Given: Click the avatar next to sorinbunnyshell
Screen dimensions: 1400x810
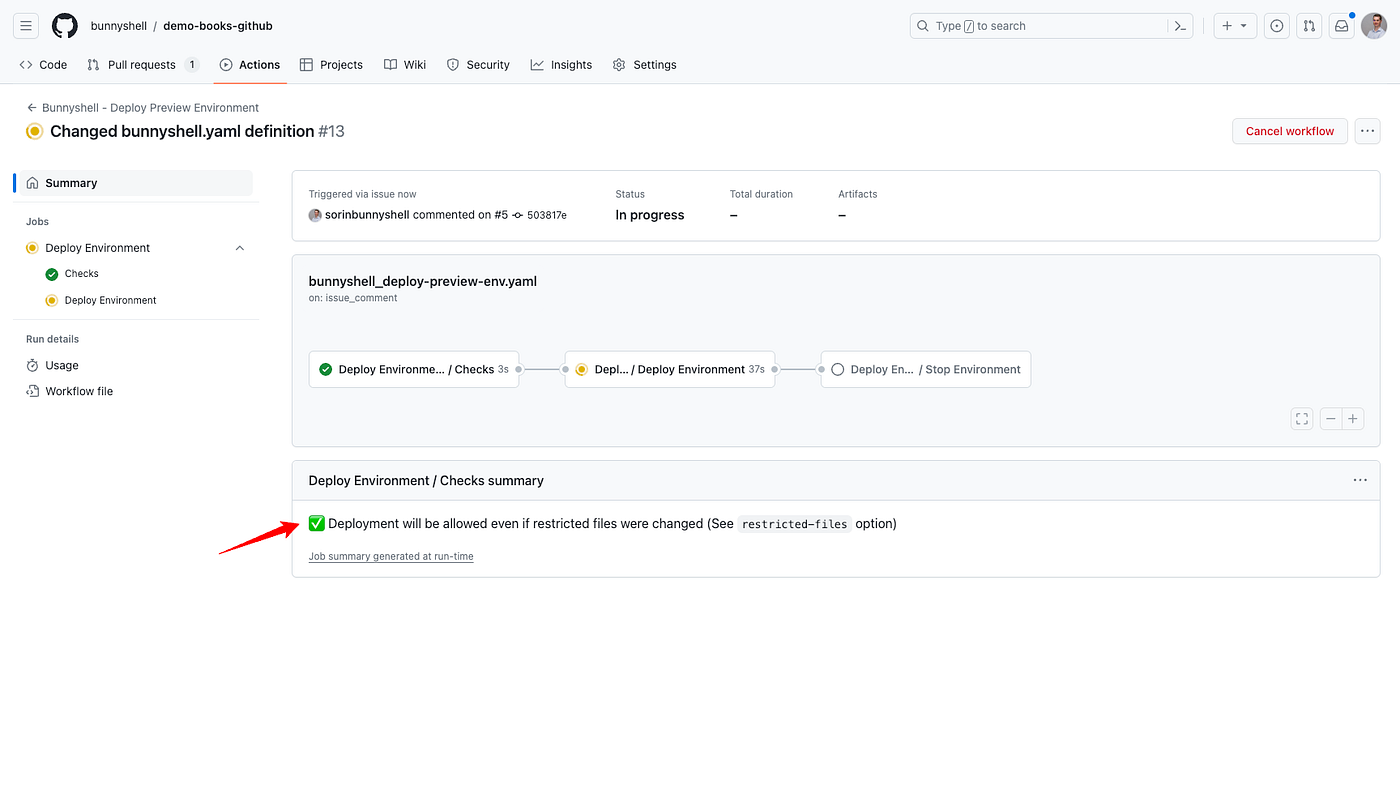Looking at the screenshot, I should [315, 215].
